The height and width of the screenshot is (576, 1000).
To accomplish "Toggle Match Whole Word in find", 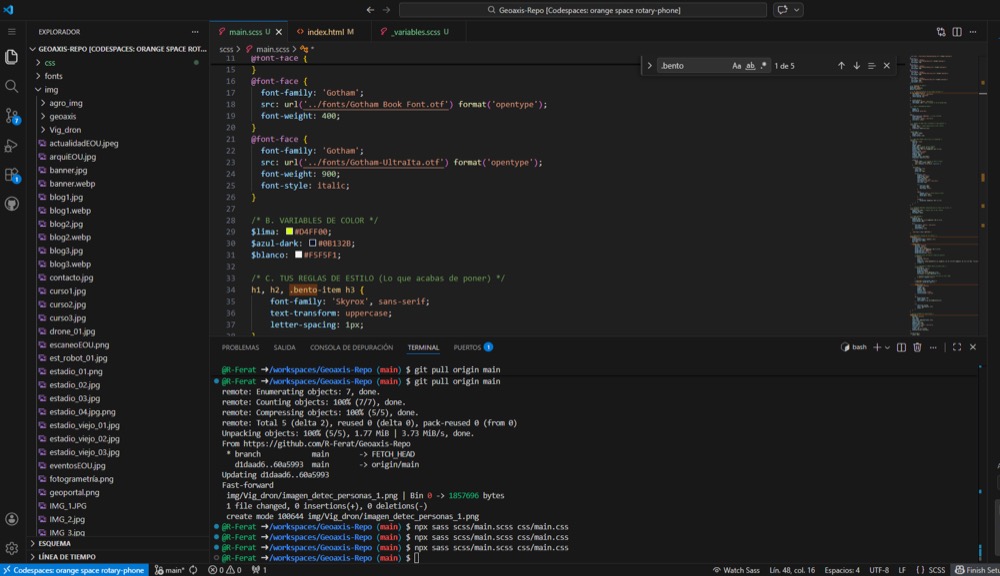I will click(x=750, y=66).
